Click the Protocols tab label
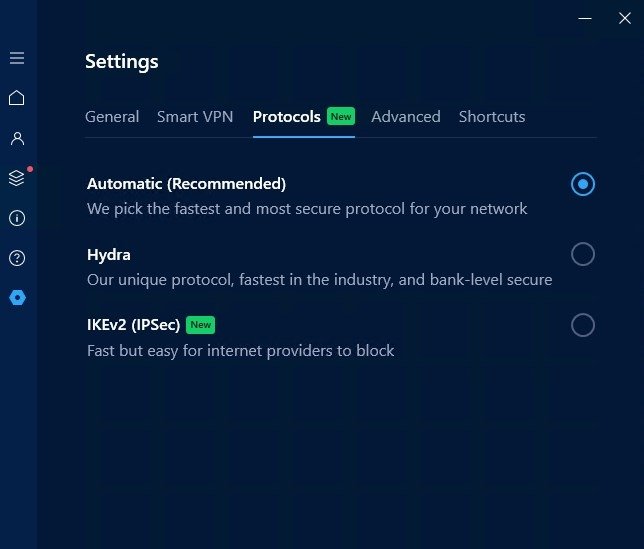Viewport: 644px width, 549px height. point(287,117)
